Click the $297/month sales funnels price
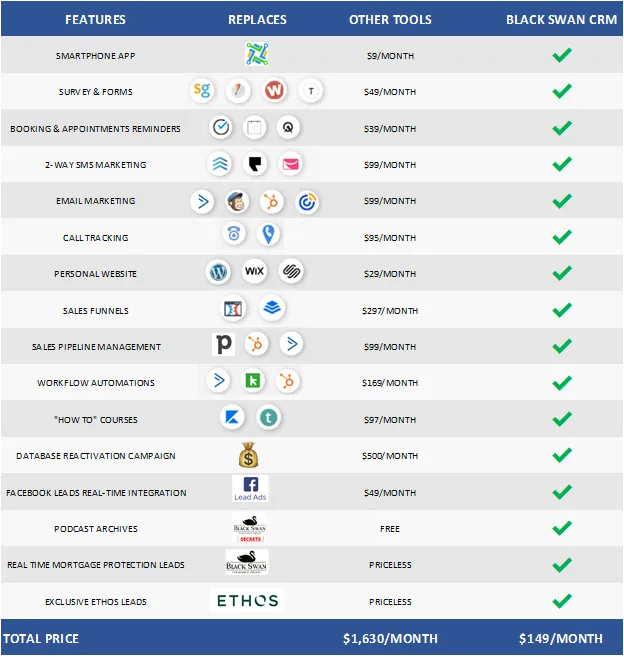The image size is (624, 657). [x=390, y=310]
